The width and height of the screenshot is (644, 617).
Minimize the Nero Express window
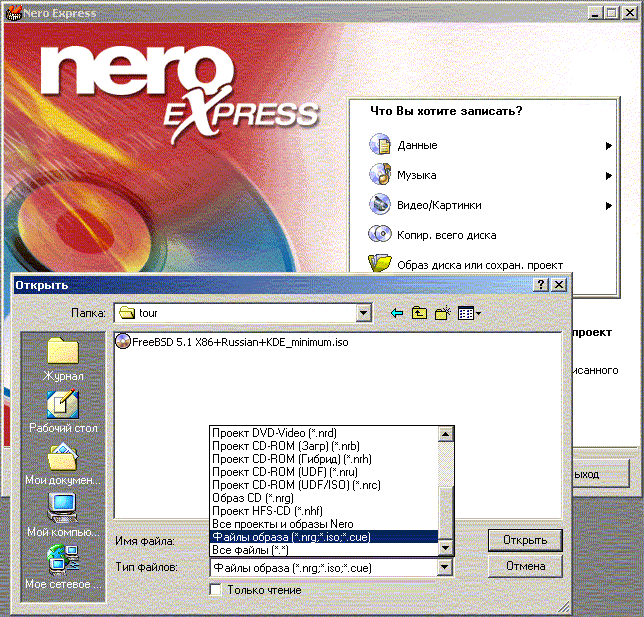pyautogui.click(x=595, y=13)
